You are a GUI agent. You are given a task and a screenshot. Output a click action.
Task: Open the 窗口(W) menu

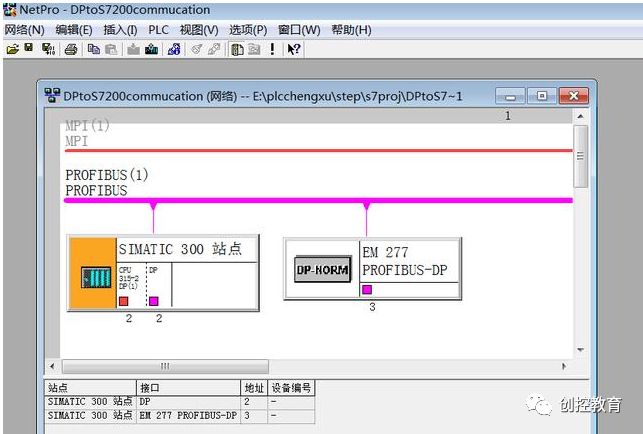(x=299, y=30)
